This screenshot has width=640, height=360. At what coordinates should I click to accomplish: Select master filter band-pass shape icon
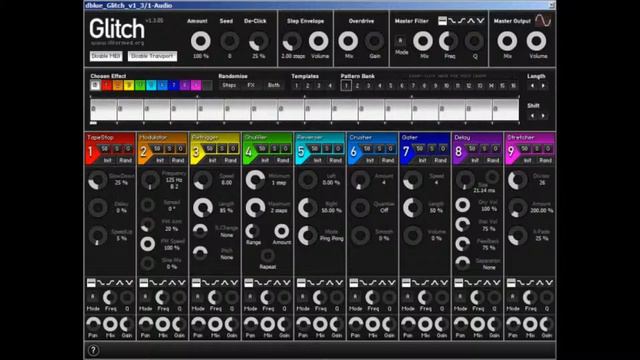tap(471, 21)
